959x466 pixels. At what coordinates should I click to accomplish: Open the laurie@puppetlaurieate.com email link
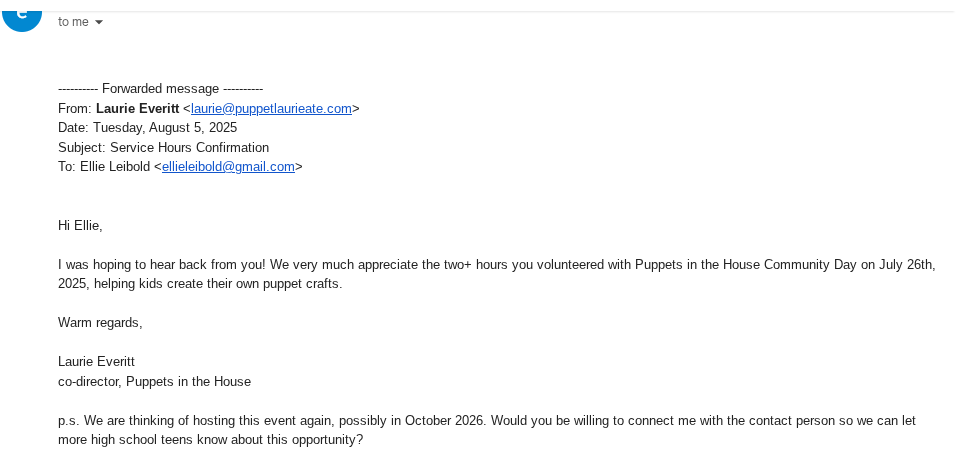pos(272,109)
